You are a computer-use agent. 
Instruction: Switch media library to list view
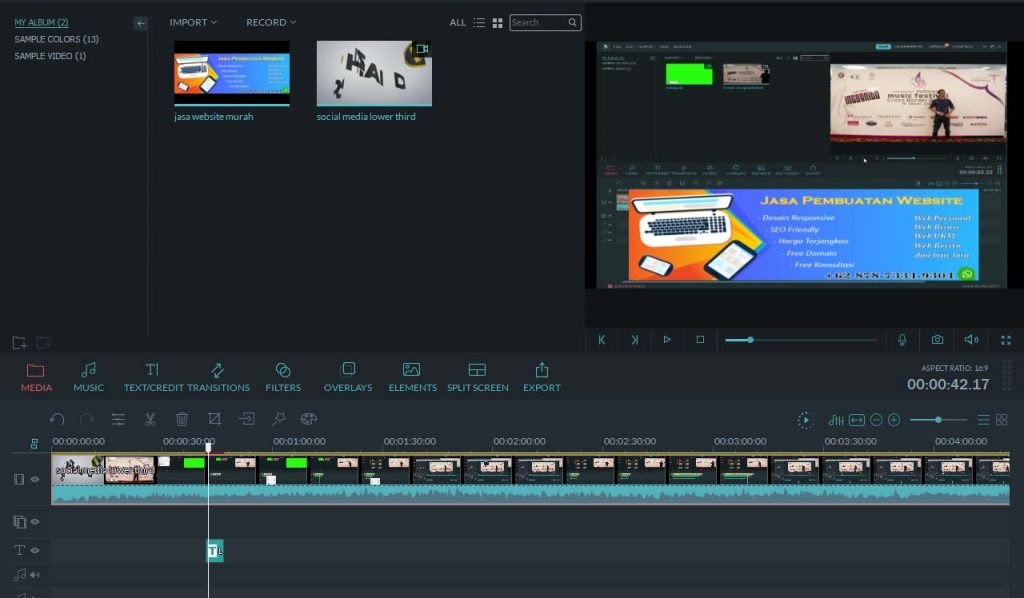(x=479, y=23)
